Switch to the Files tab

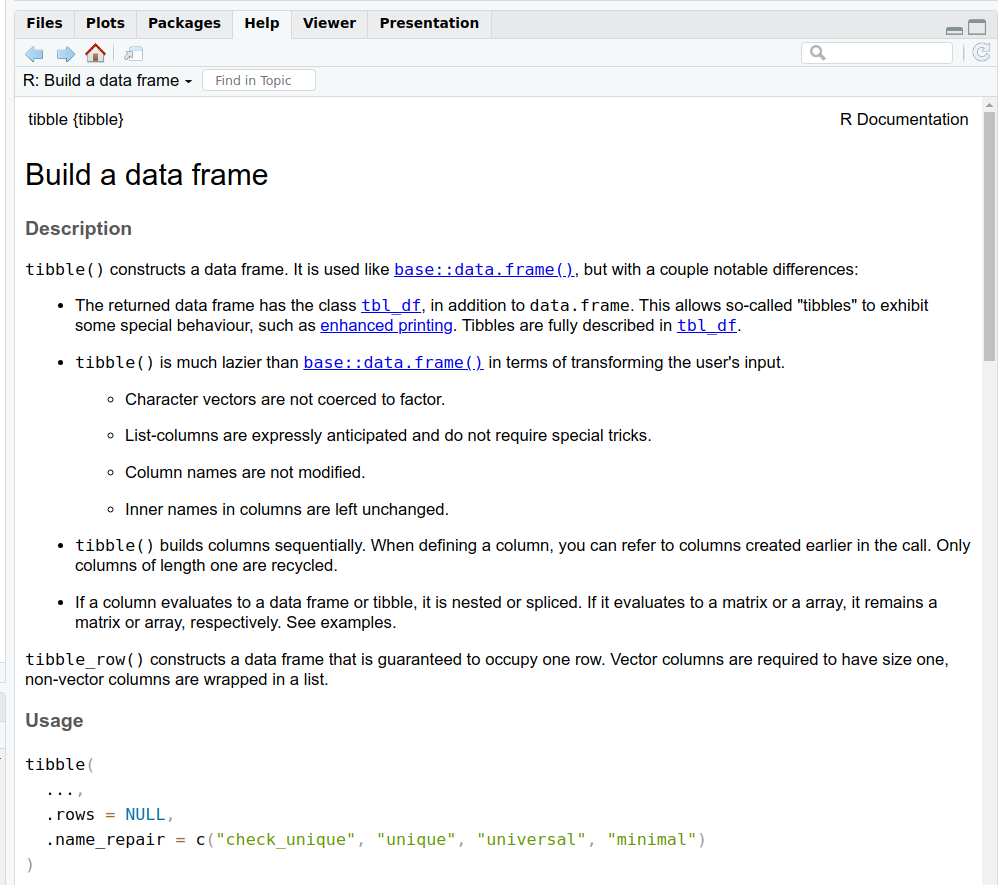click(44, 23)
